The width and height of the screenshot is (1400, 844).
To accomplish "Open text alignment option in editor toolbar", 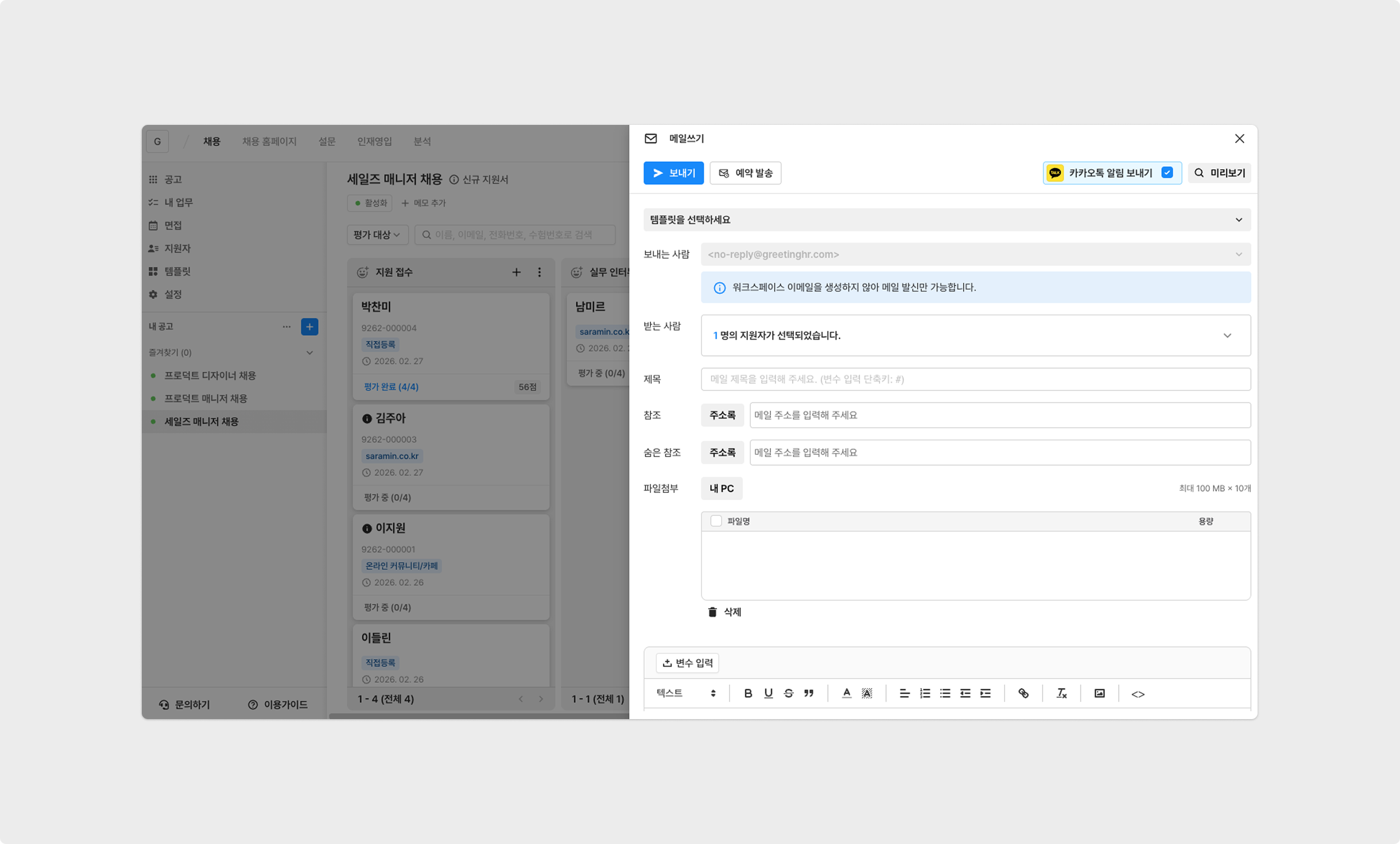I will [904, 693].
